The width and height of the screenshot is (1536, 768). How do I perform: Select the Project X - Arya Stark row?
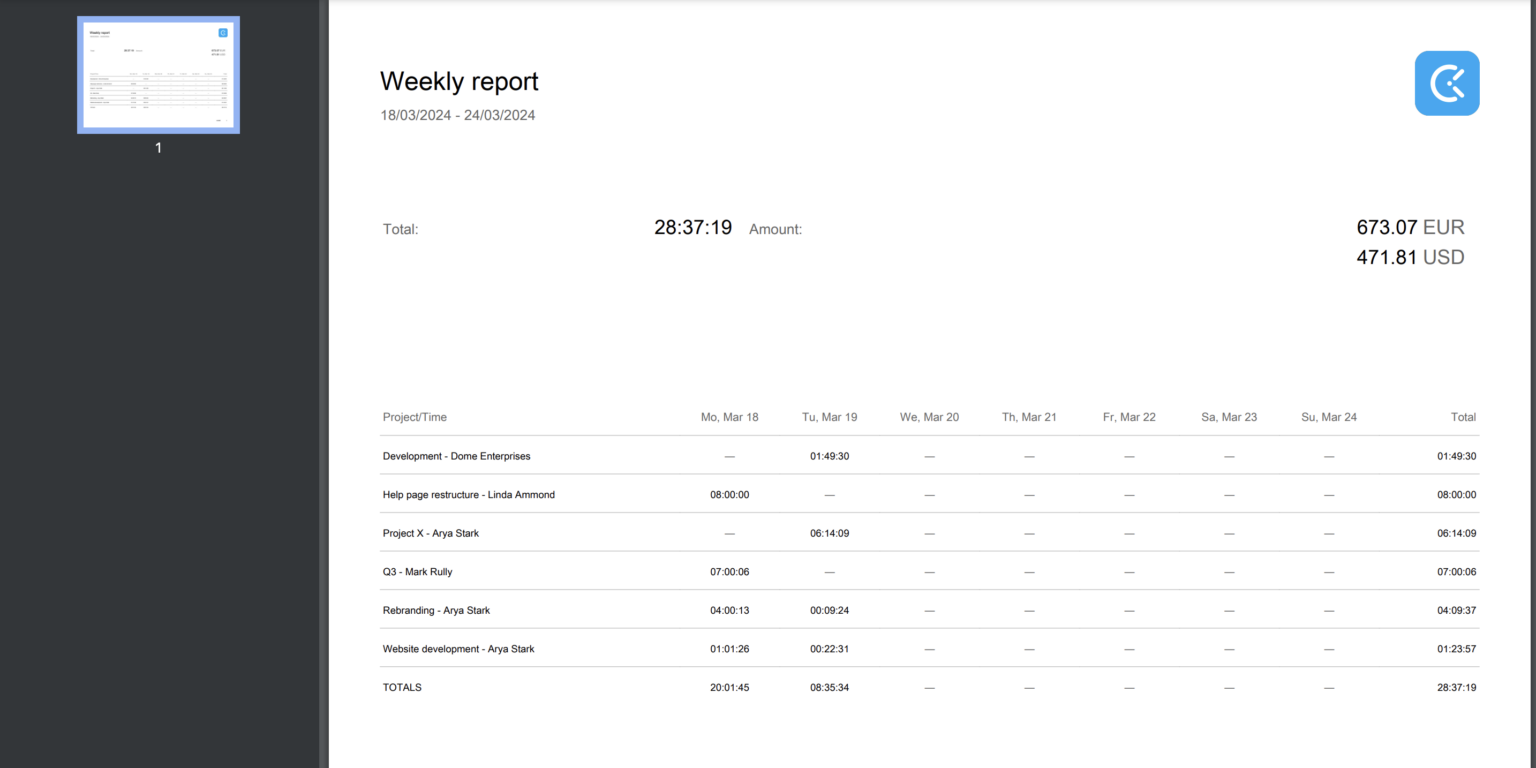[430, 534]
